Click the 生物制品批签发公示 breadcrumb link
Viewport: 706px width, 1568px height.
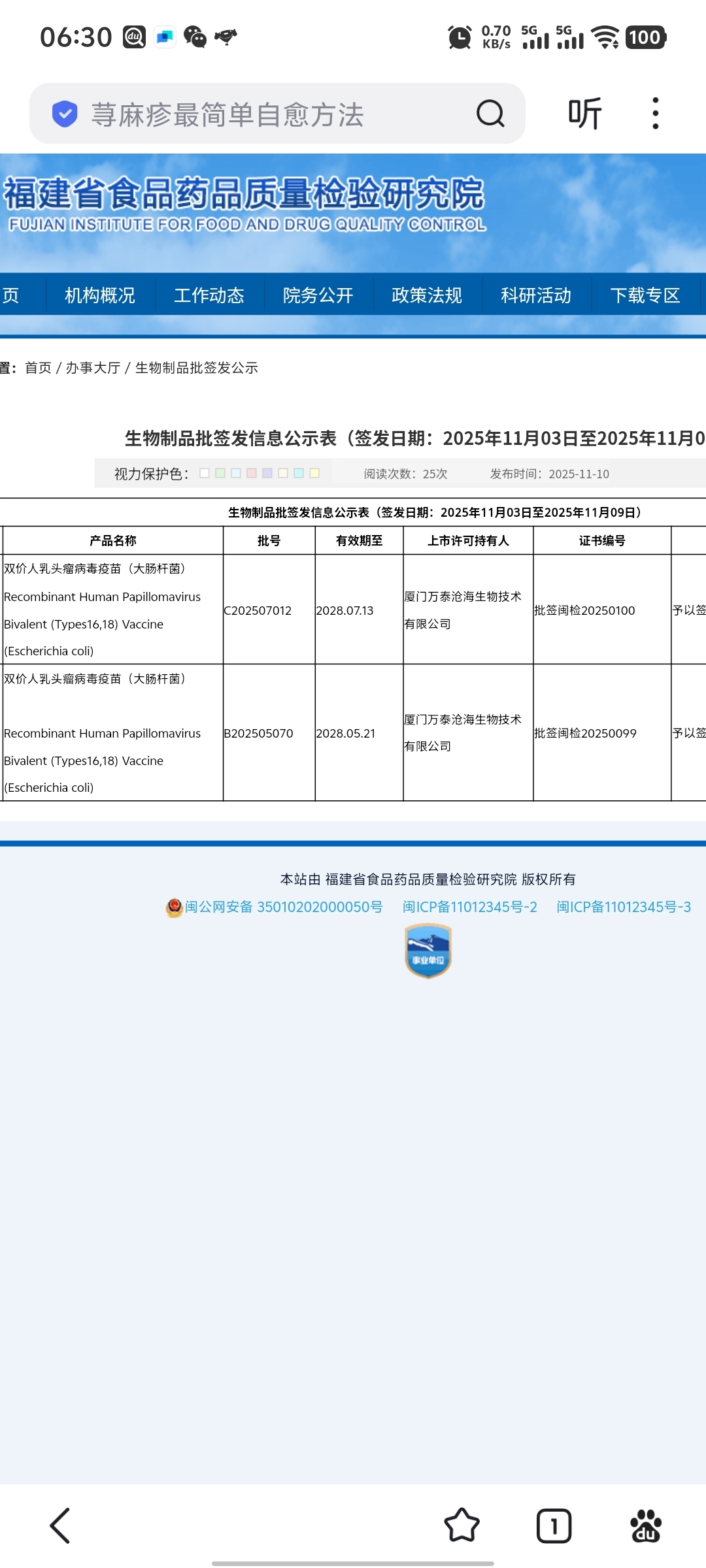tap(196, 368)
